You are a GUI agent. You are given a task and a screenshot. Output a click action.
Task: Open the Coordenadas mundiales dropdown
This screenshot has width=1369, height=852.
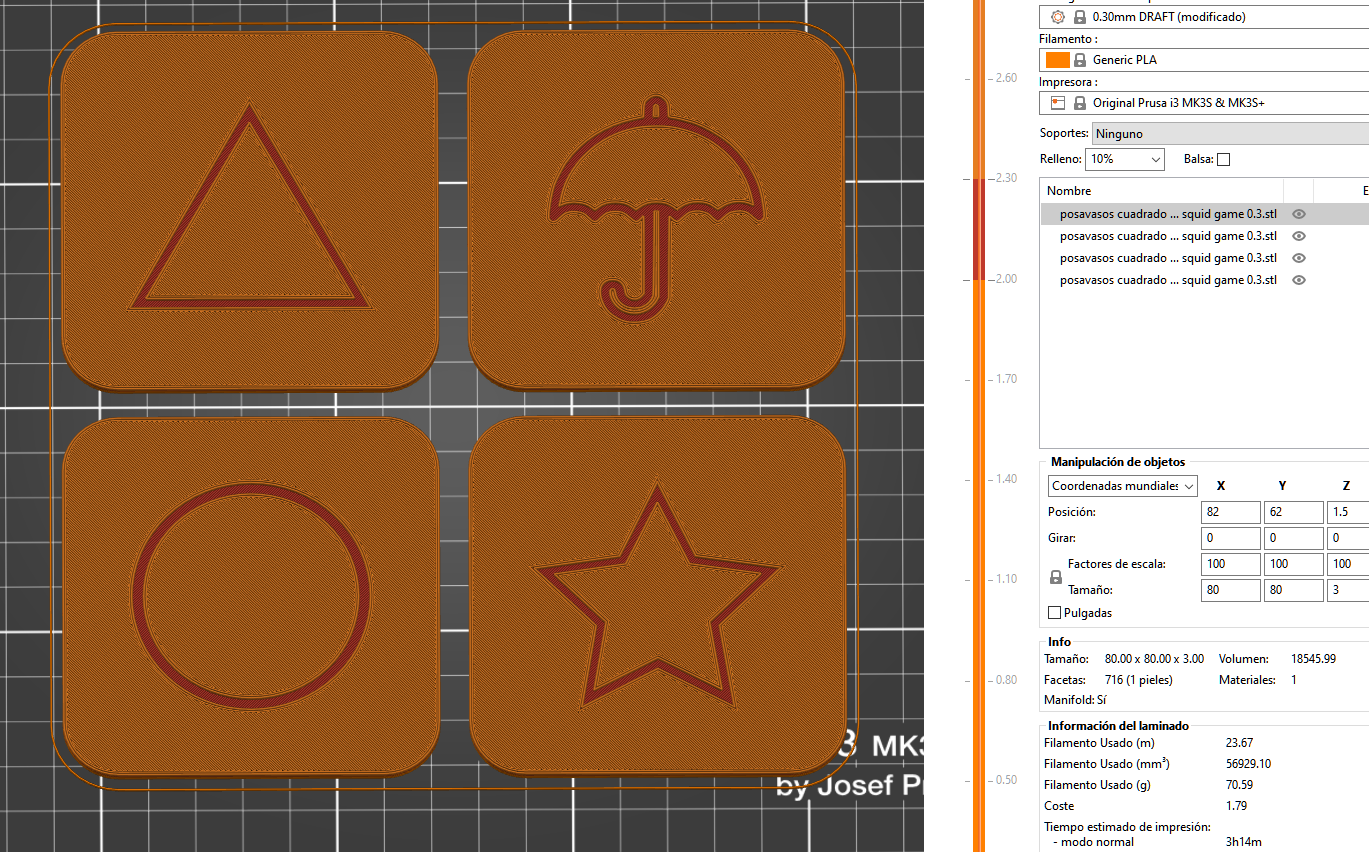click(1122, 486)
